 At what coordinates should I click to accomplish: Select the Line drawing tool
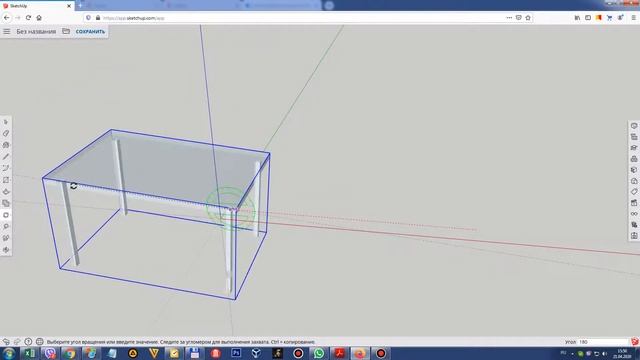point(6,157)
